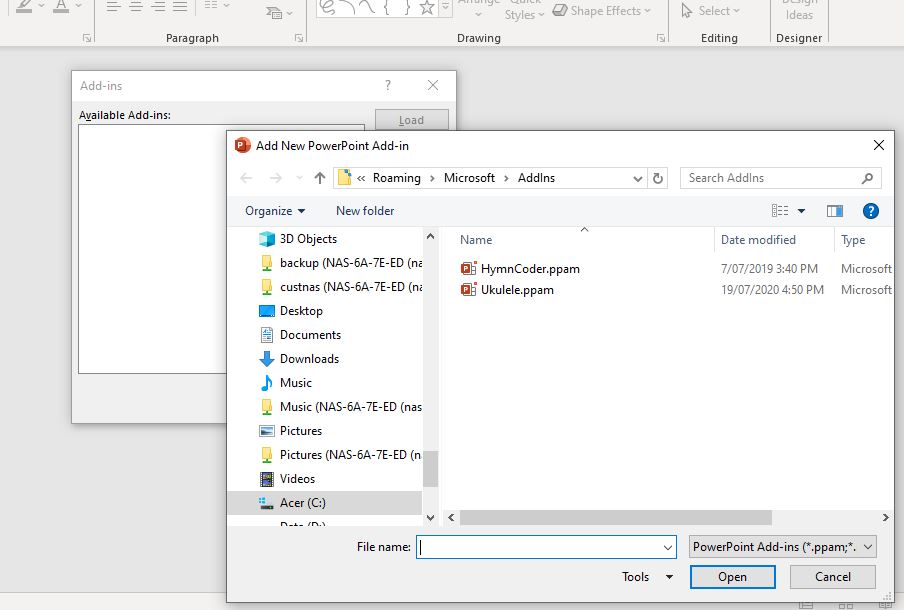This screenshot has height=610, width=904.
Task: Click file list horizontal scroll left arrow
Action: [x=451, y=518]
